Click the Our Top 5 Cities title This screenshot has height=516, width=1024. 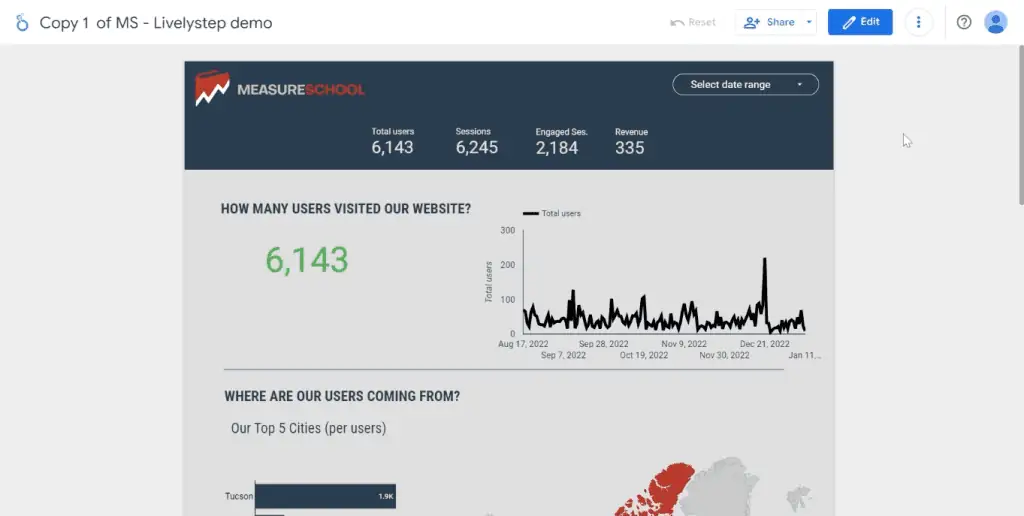[308, 428]
